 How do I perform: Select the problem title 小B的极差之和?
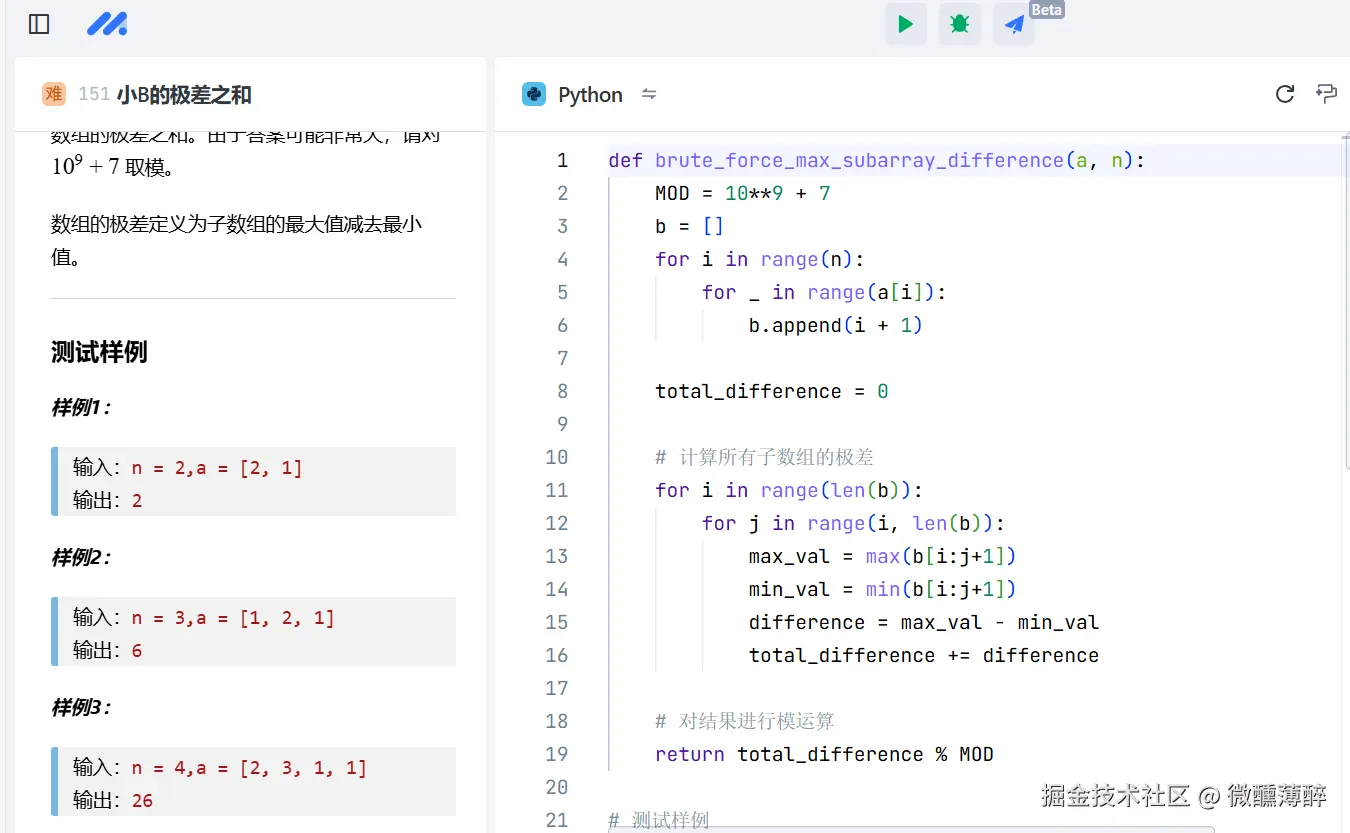(x=184, y=95)
